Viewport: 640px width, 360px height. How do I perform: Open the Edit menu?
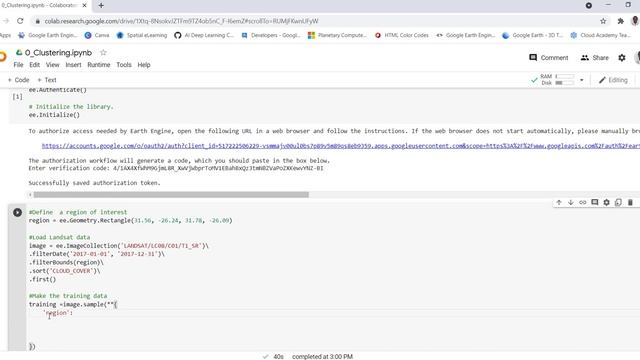35,65
